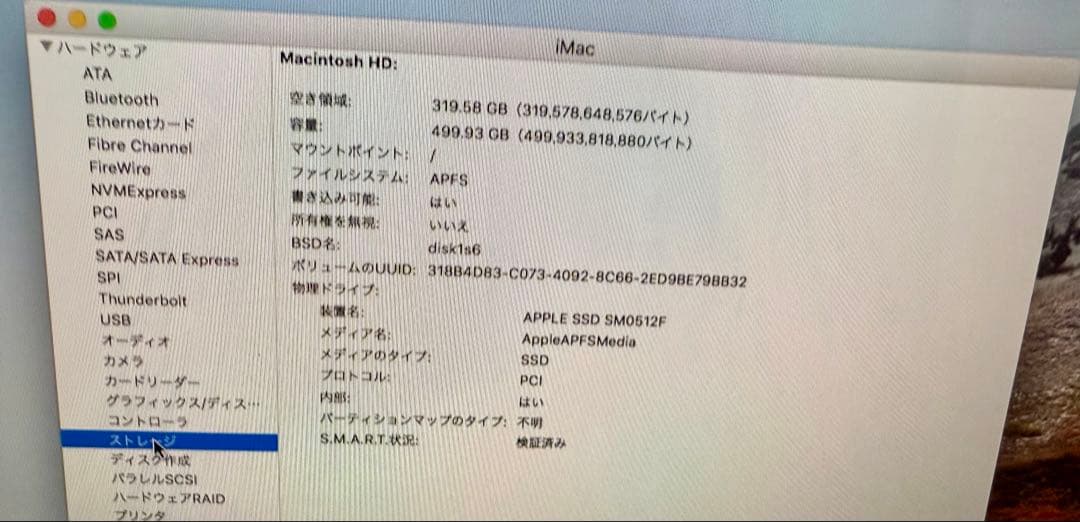
Task: Select オーディオ in the sidebar
Action: [136, 341]
